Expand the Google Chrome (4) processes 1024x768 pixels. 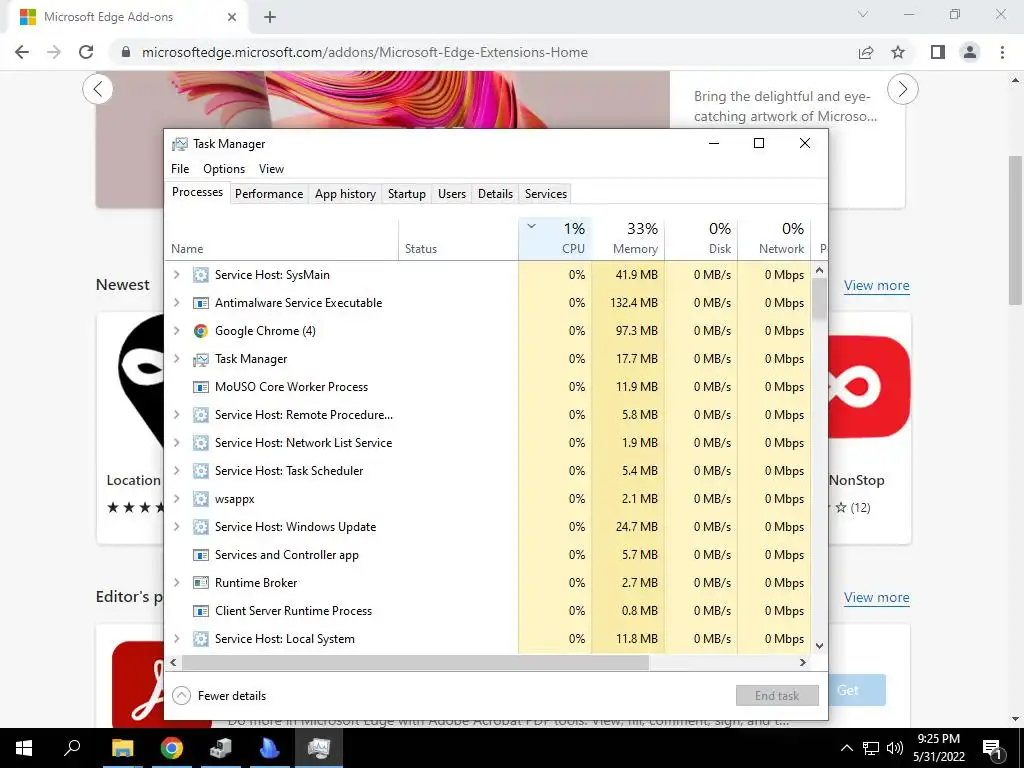pyautogui.click(x=176, y=331)
